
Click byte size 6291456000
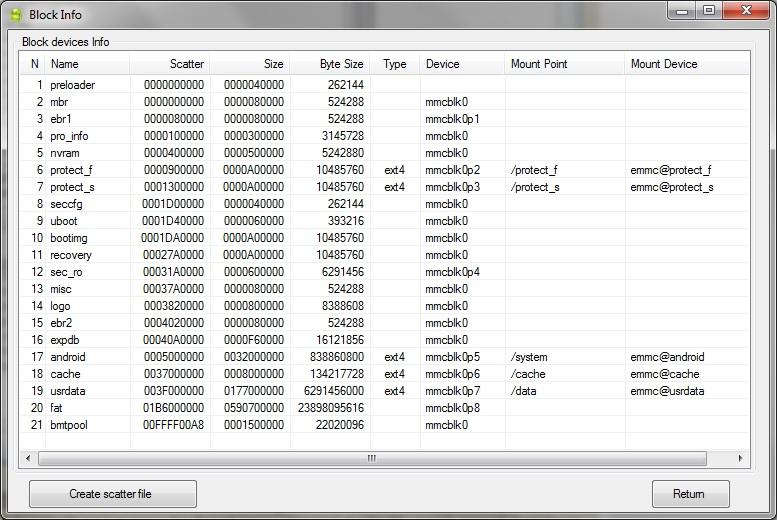coord(334,391)
